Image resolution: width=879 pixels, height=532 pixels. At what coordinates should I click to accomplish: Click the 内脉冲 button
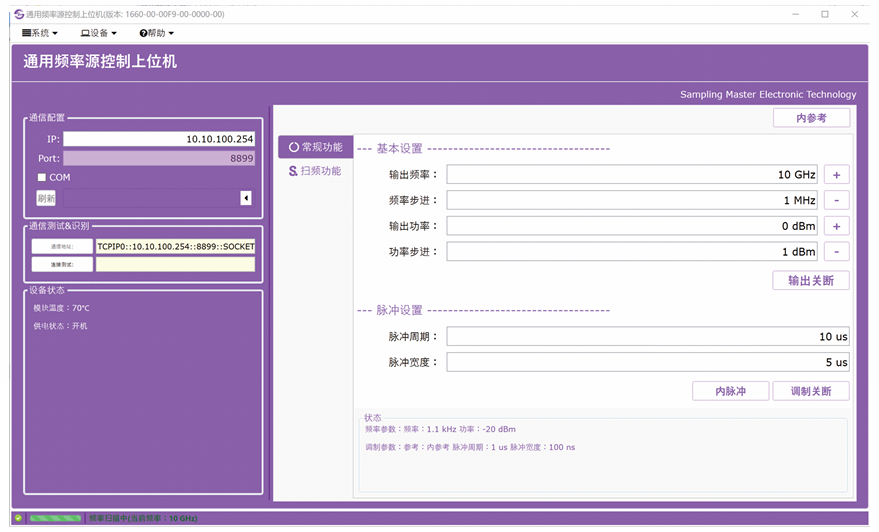pyautogui.click(x=730, y=391)
